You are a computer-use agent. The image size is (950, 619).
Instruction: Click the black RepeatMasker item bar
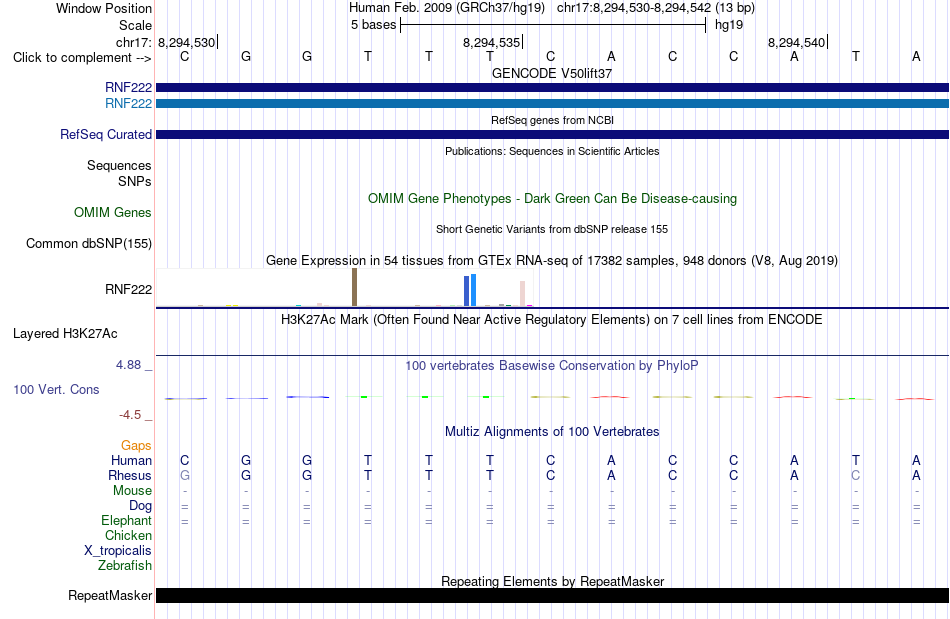coord(552,595)
